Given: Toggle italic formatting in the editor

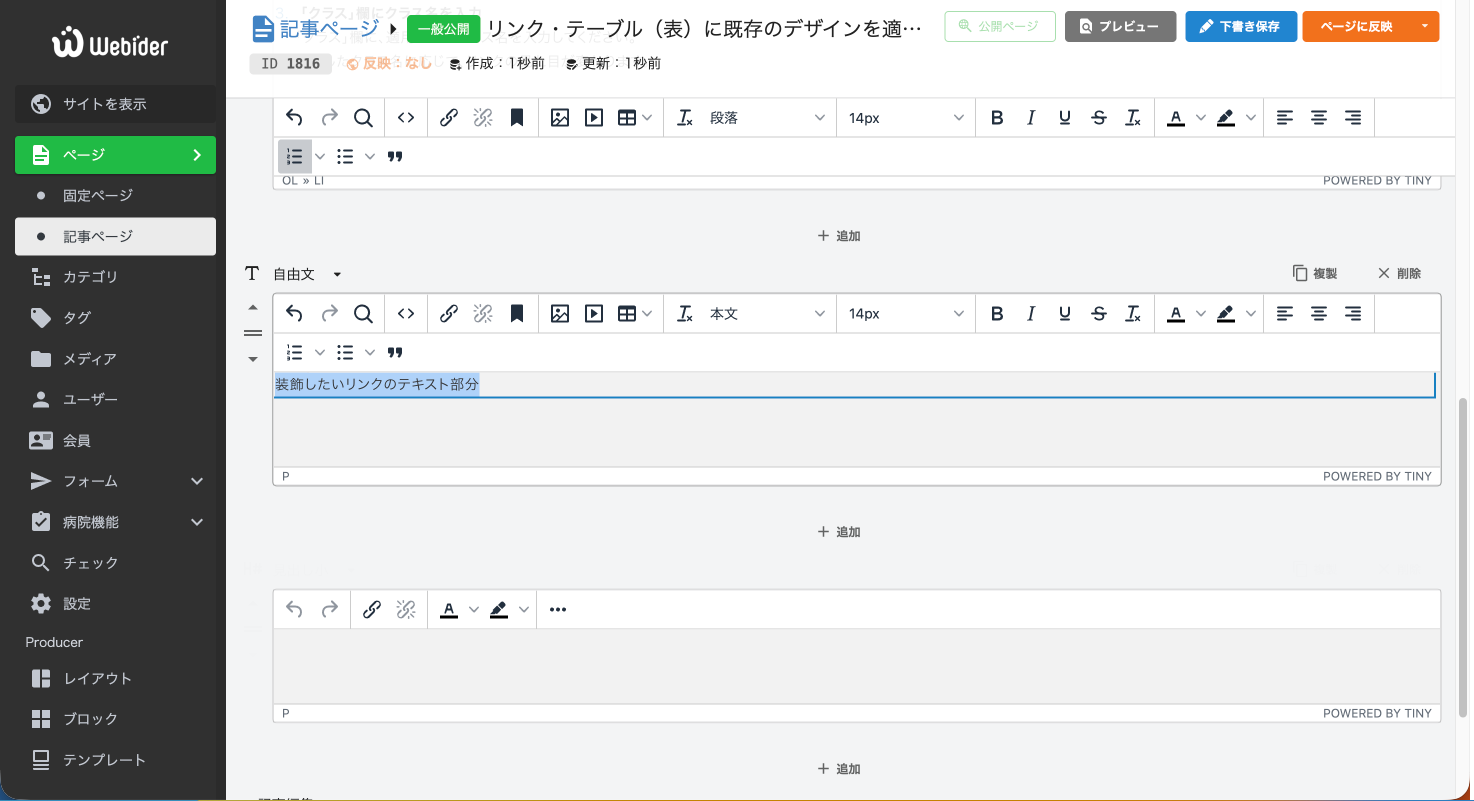Looking at the screenshot, I should pyautogui.click(x=1031, y=313).
